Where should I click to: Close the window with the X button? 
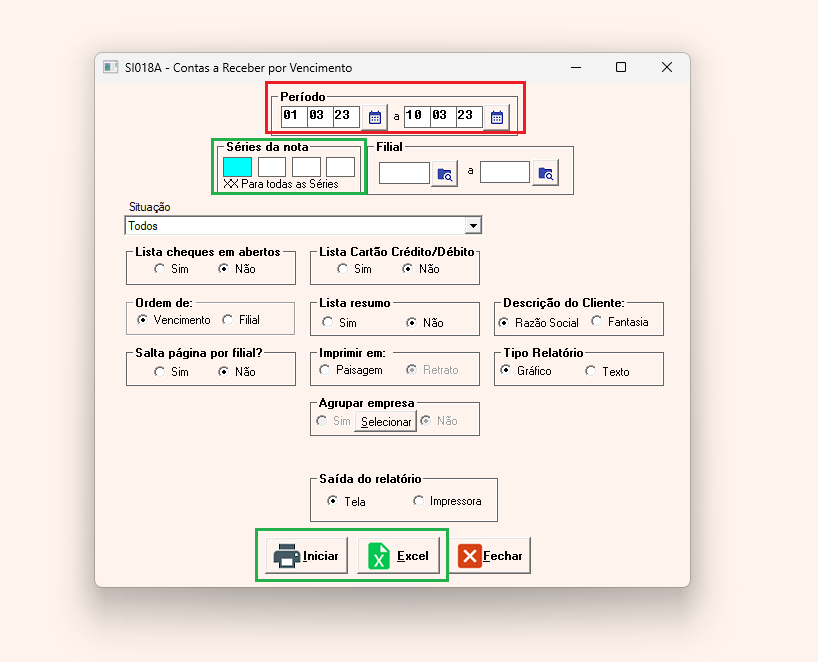[x=667, y=67]
